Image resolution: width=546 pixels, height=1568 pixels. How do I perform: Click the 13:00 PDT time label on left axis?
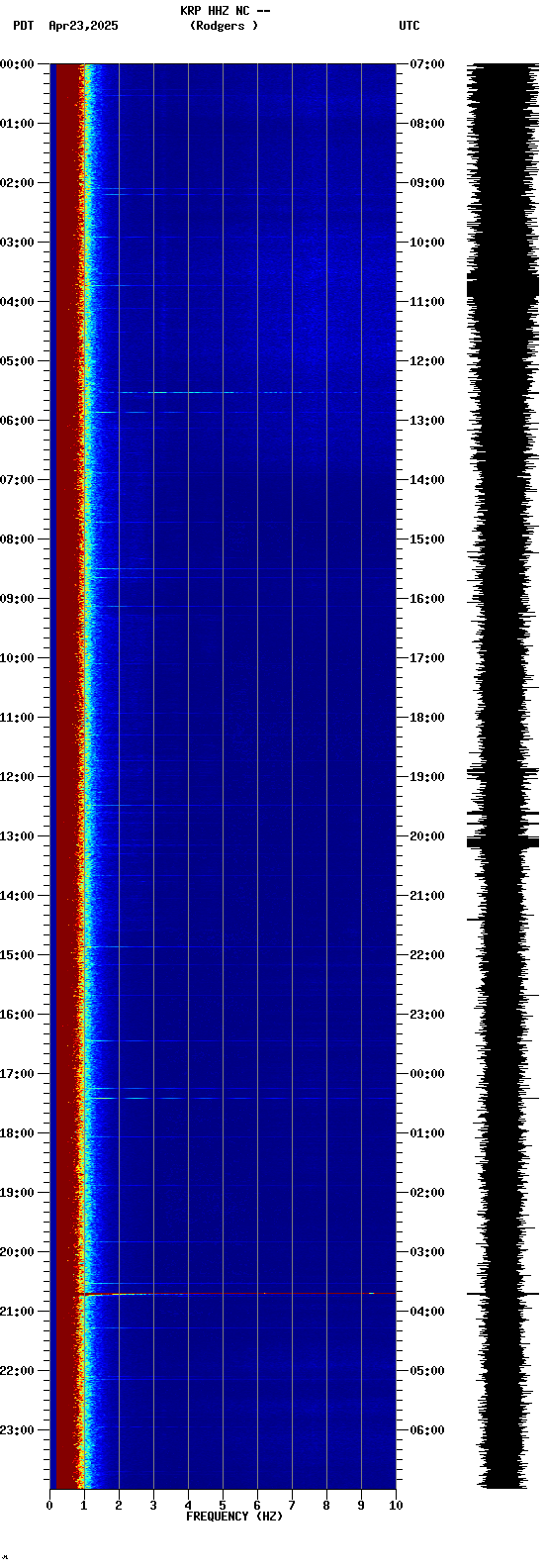(17, 836)
